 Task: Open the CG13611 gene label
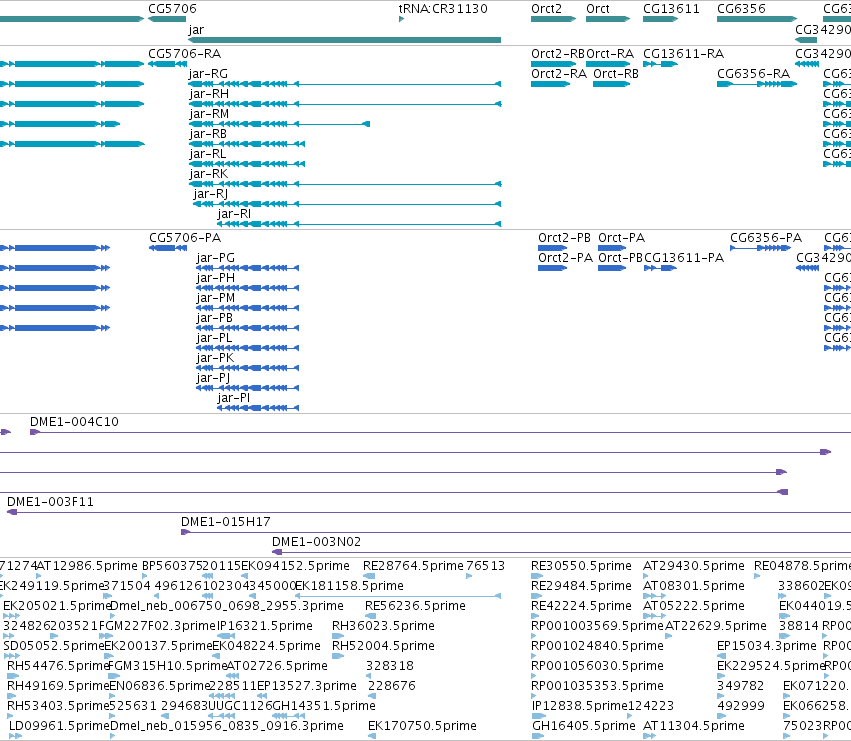[671, 9]
